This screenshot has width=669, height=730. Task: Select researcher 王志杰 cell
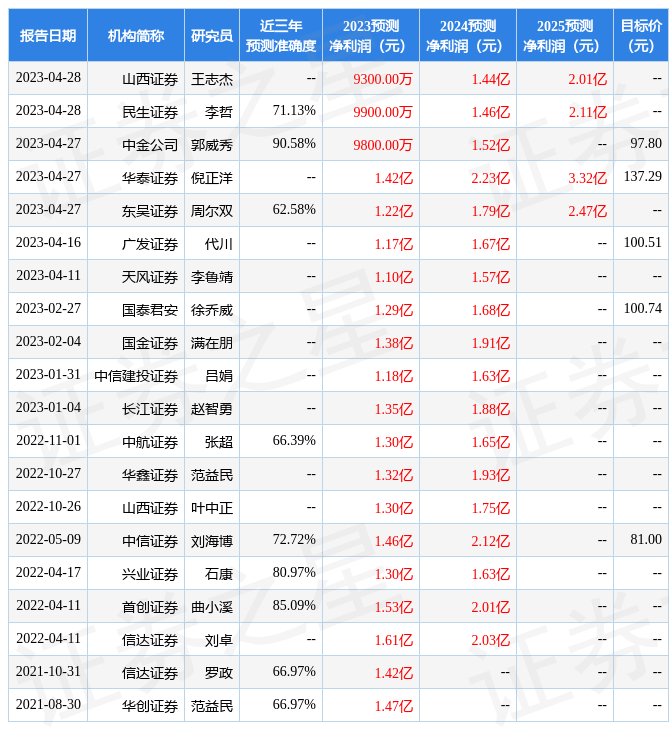tap(212, 79)
